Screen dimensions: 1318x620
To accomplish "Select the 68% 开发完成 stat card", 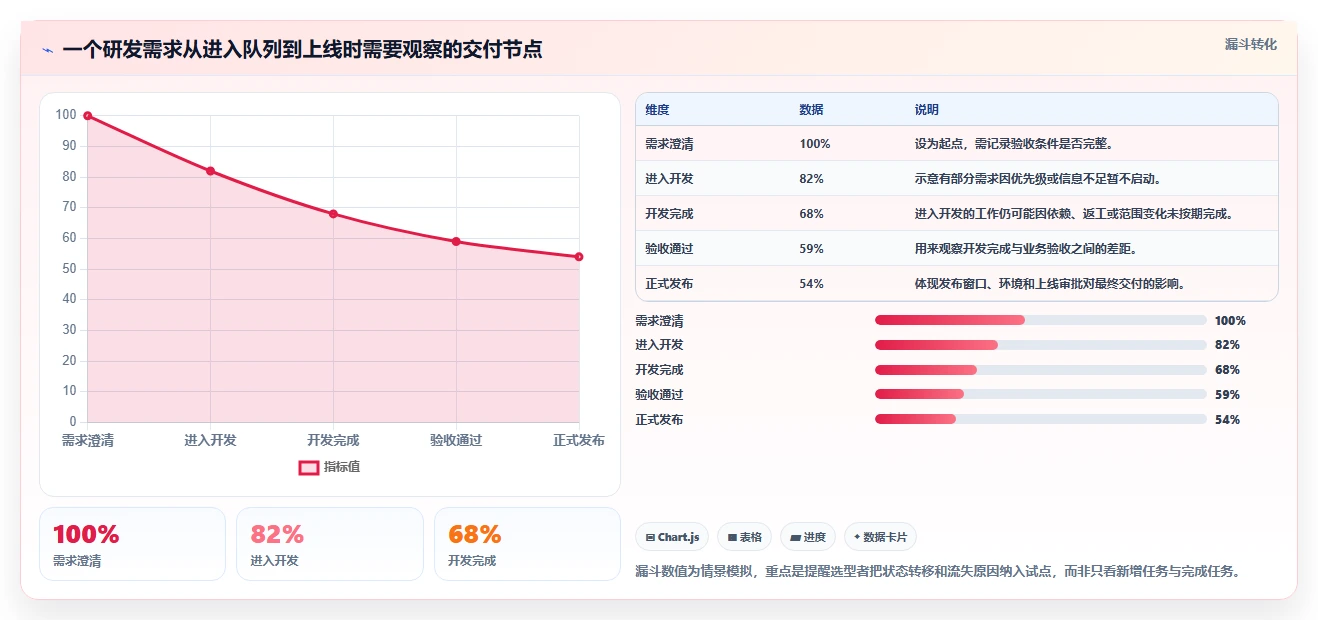I will pos(527,544).
